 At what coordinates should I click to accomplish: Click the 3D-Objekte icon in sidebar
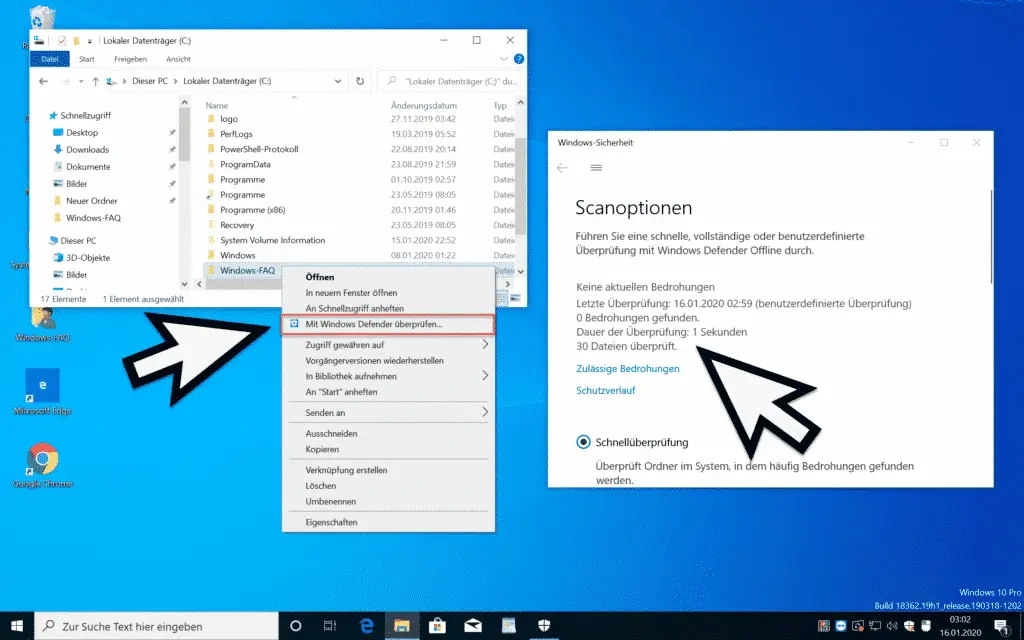[58, 257]
